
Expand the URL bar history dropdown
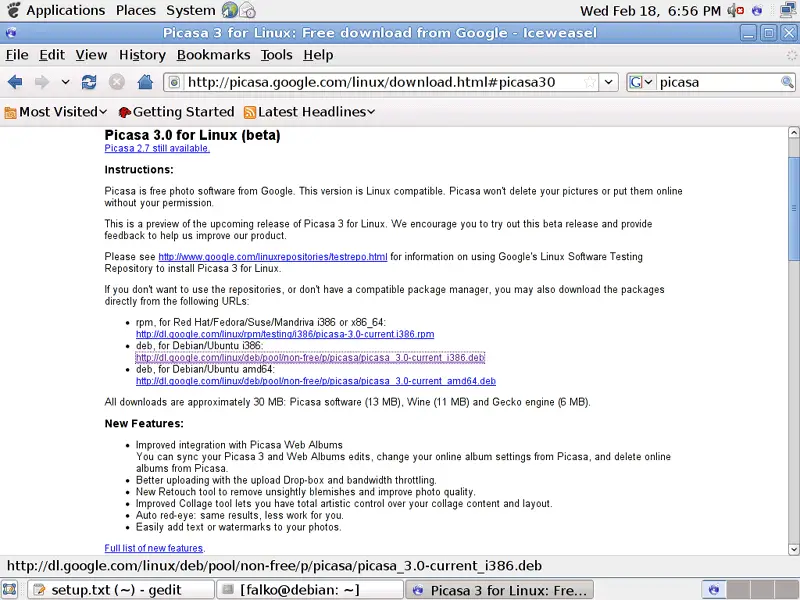609,82
